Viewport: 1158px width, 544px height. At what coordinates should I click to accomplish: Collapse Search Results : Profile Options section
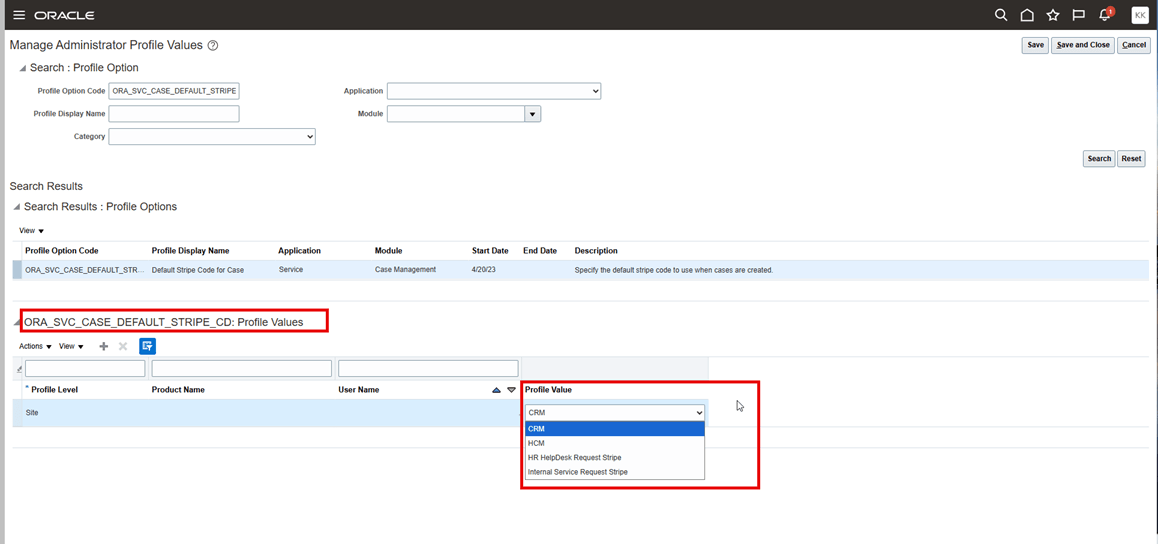pos(16,207)
